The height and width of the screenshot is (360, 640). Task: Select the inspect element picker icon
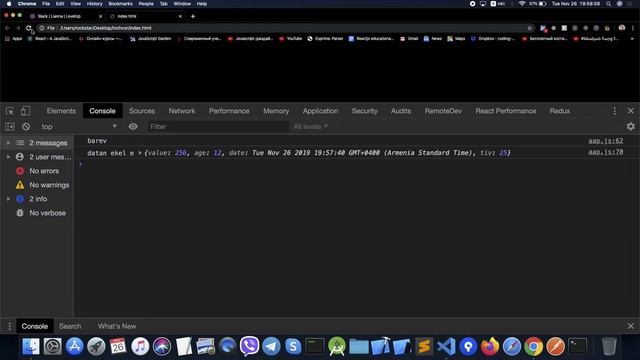[10, 111]
